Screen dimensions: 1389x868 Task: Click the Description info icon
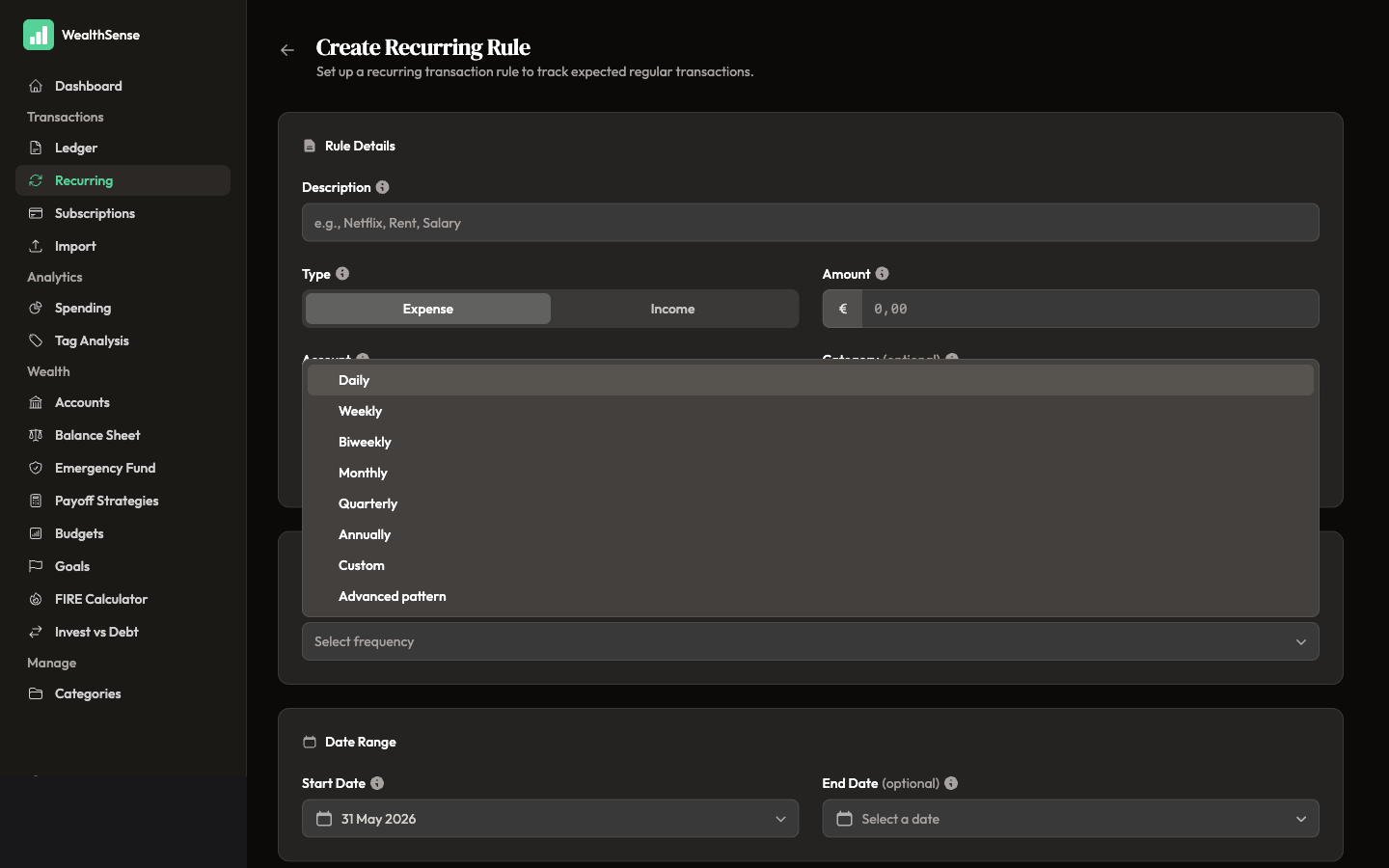(x=383, y=187)
